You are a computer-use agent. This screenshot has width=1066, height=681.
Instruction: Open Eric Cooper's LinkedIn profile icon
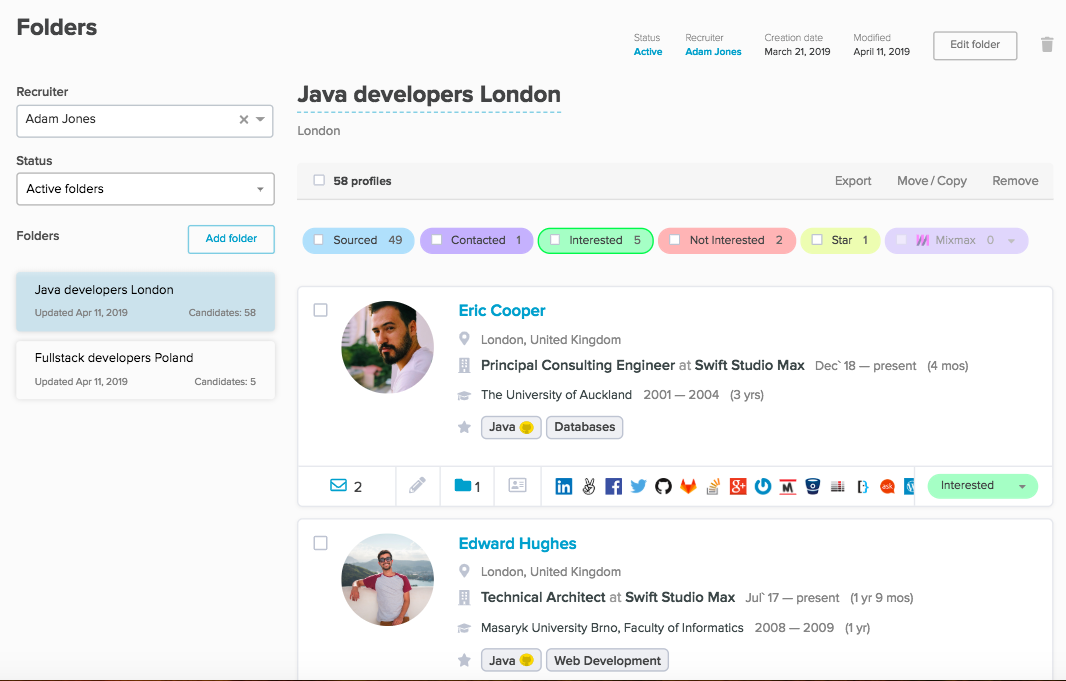[564, 487]
